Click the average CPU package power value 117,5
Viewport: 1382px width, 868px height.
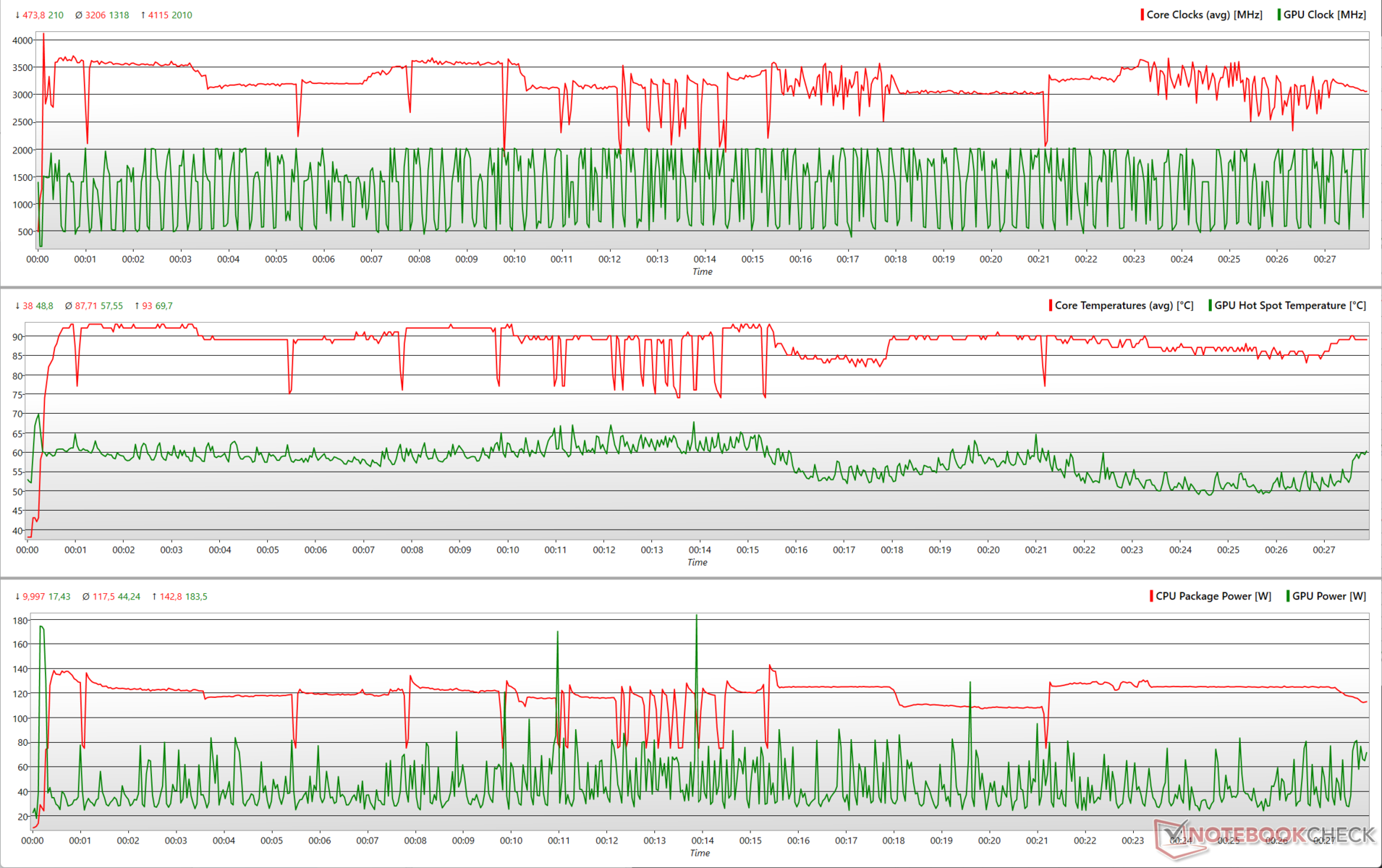pos(104,597)
